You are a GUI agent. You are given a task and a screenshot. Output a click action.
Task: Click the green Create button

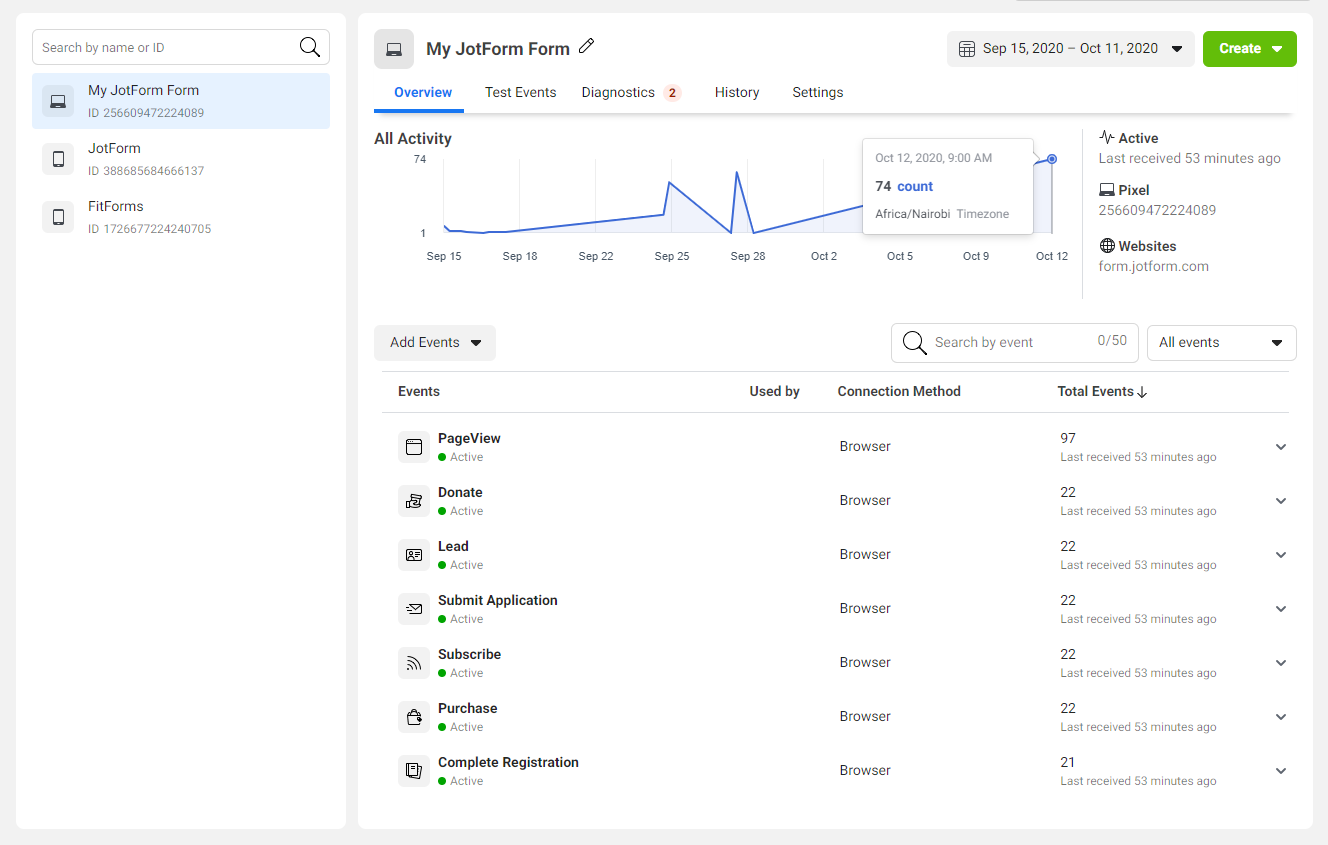pyautogui.click(x=1249, y=49)
